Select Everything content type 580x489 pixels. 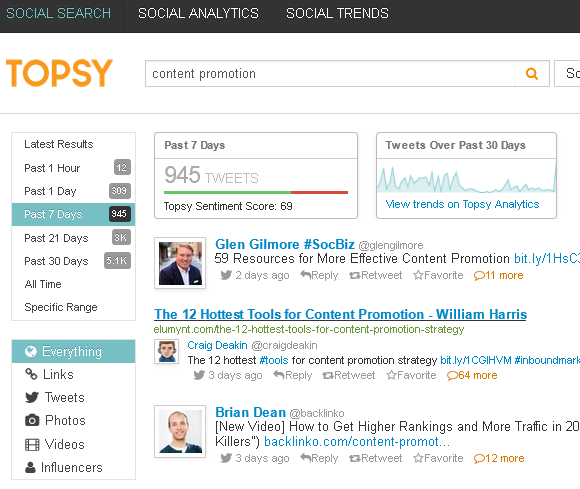[x=74, y=351]
